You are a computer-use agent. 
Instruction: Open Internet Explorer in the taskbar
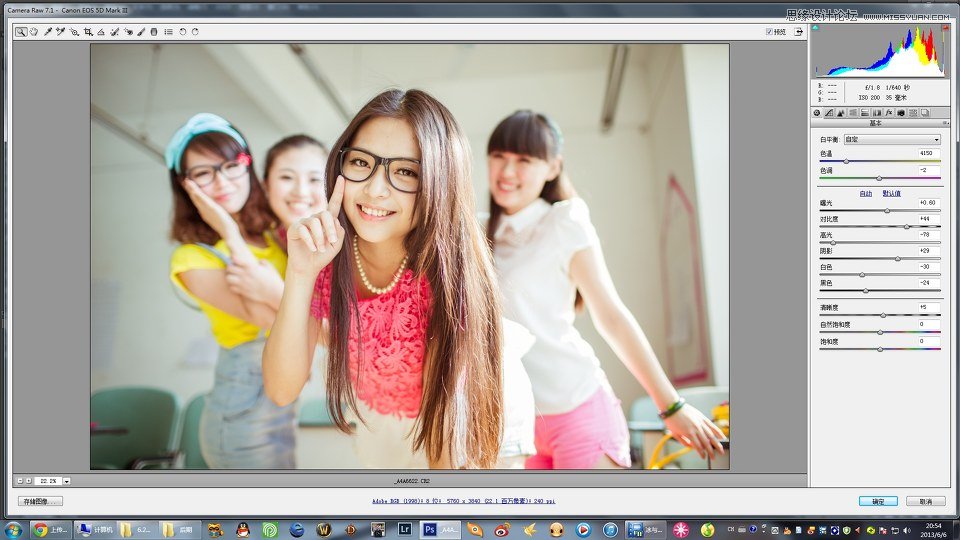(297, 530)
